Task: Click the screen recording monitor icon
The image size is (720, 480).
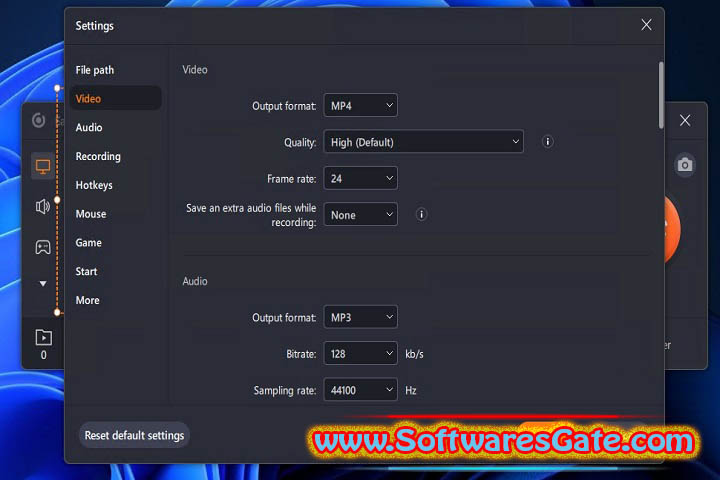Action: [x=43, y=167]
